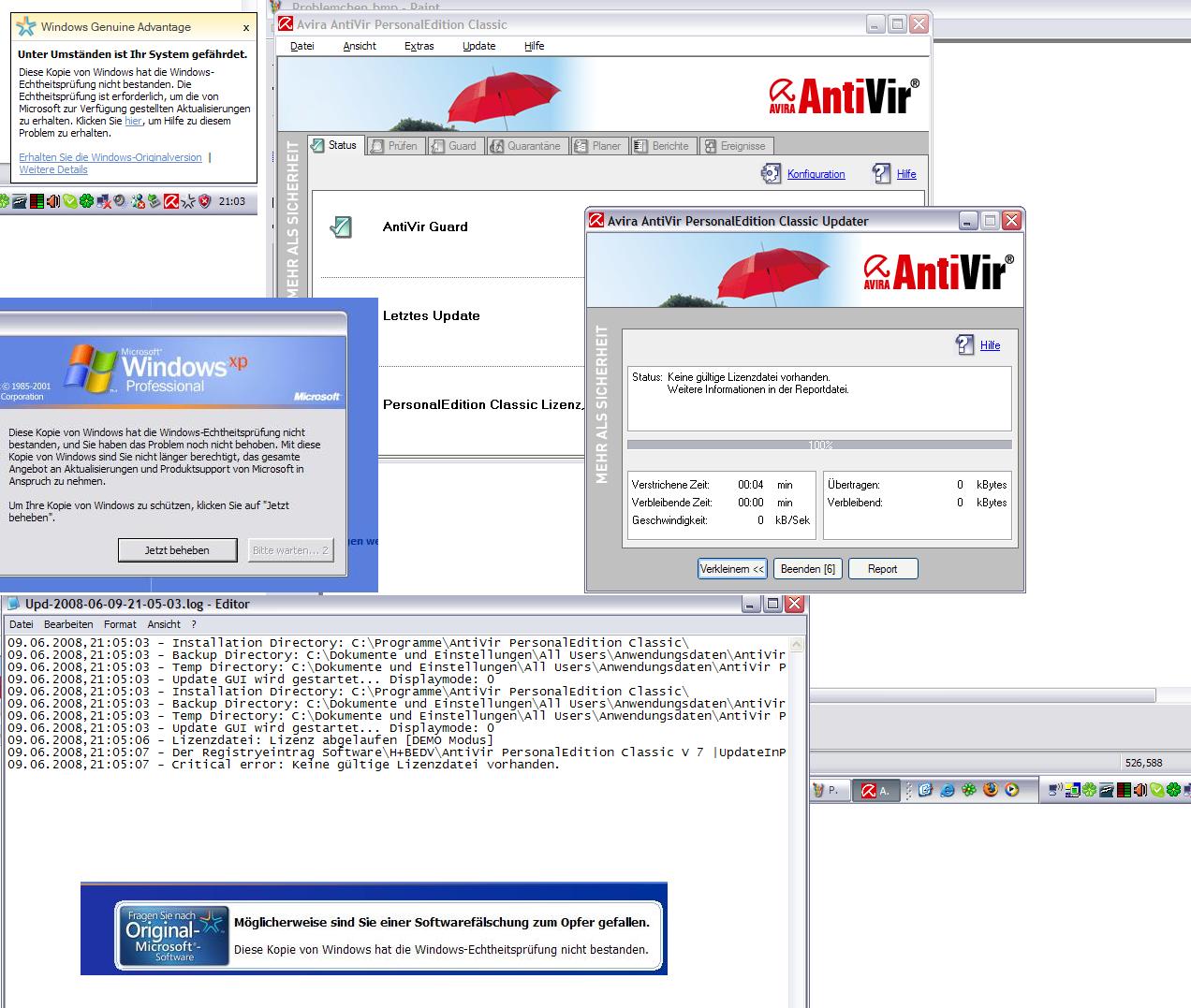This screenshot has height=1008, width=1191.
Task: Launch Firefox from the quick launch bar
Action: coord(991,790)
